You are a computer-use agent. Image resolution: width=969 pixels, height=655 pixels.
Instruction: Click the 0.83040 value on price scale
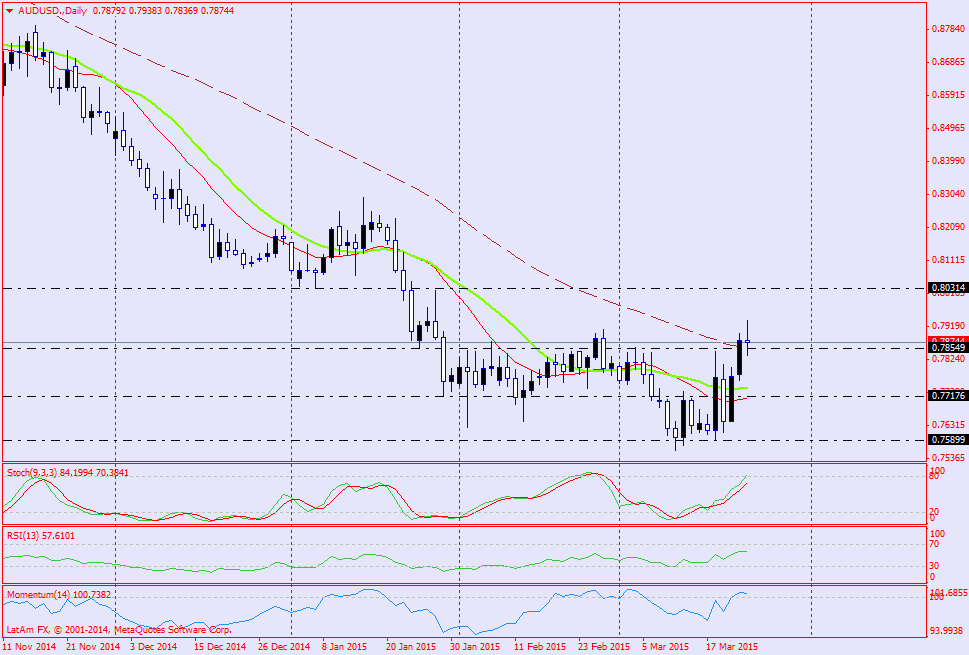946,193
